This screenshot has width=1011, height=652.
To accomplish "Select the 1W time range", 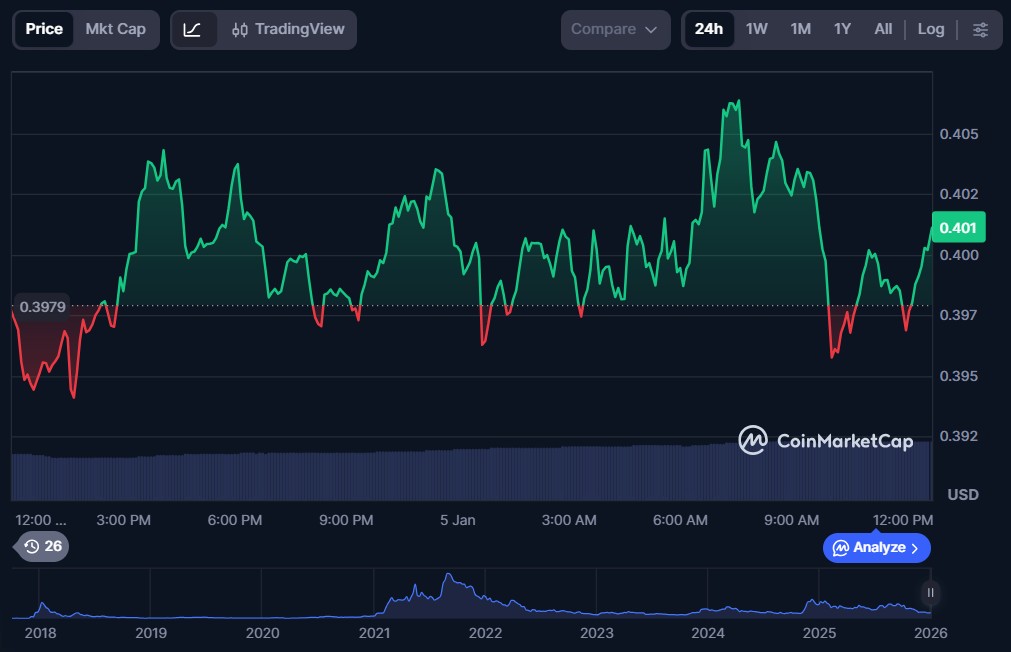I will point(756,29).
